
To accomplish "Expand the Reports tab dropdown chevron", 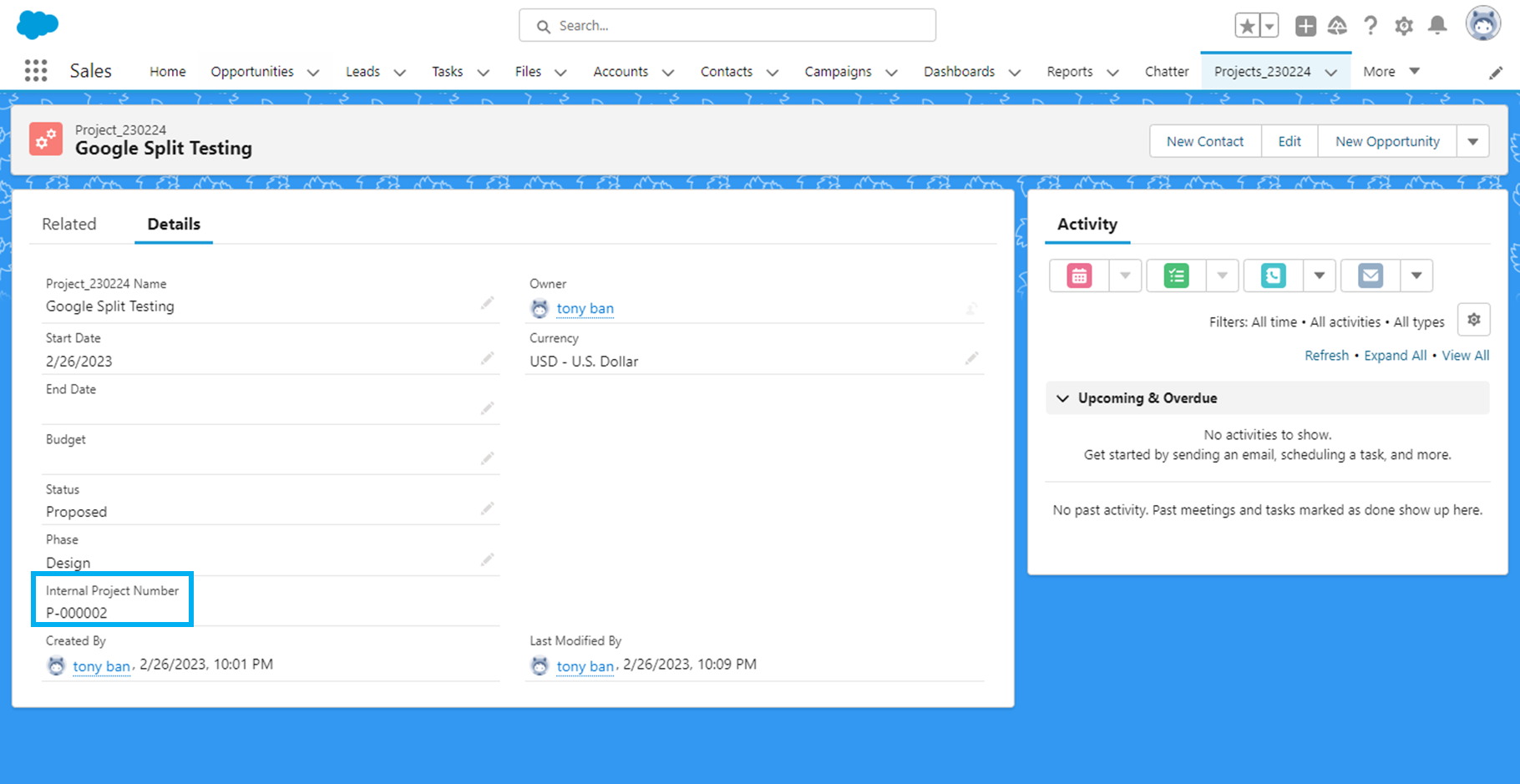I will pyautogui.click(x=1112, y=73).
